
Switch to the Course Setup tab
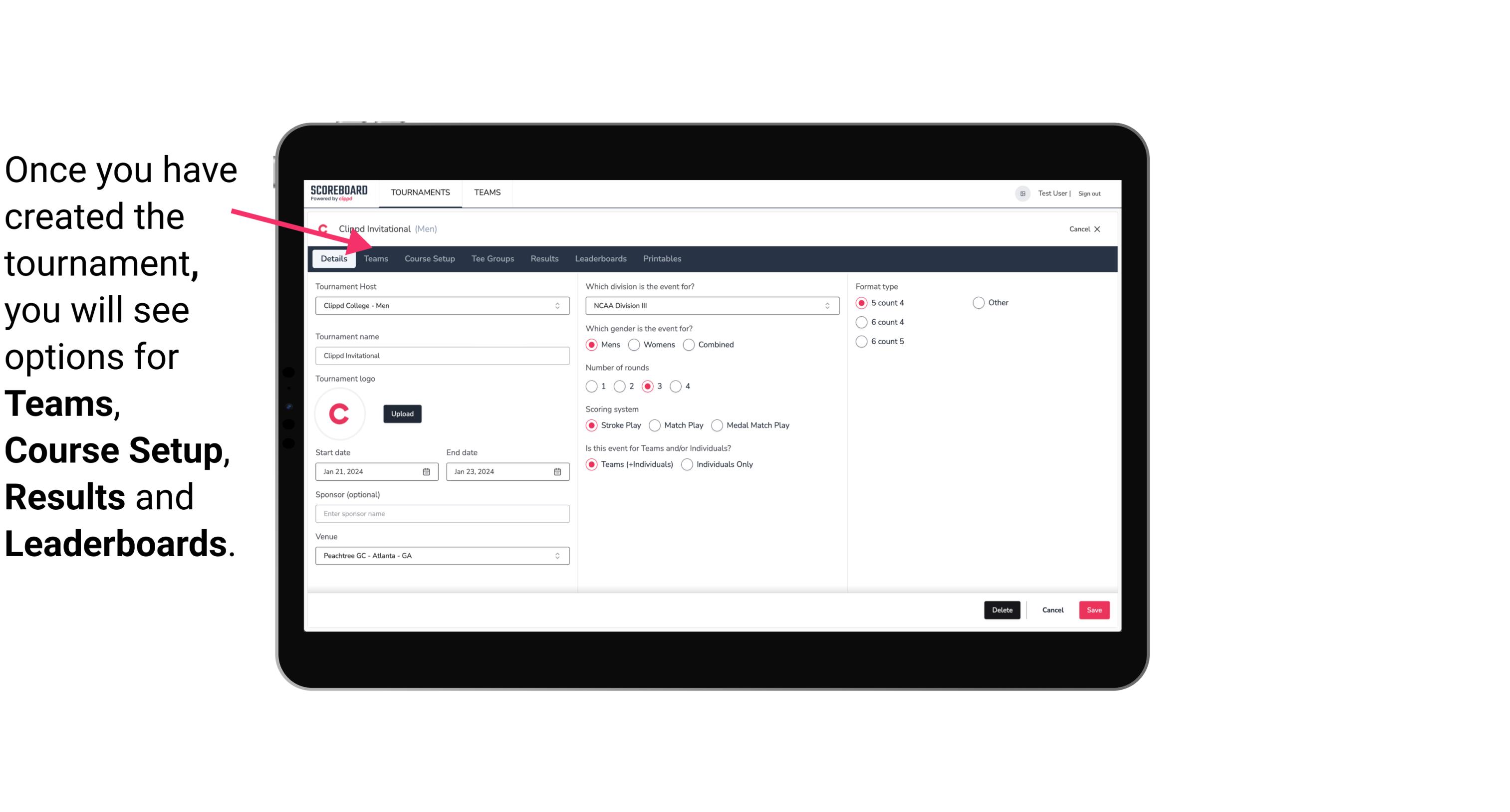coord(428,258)
